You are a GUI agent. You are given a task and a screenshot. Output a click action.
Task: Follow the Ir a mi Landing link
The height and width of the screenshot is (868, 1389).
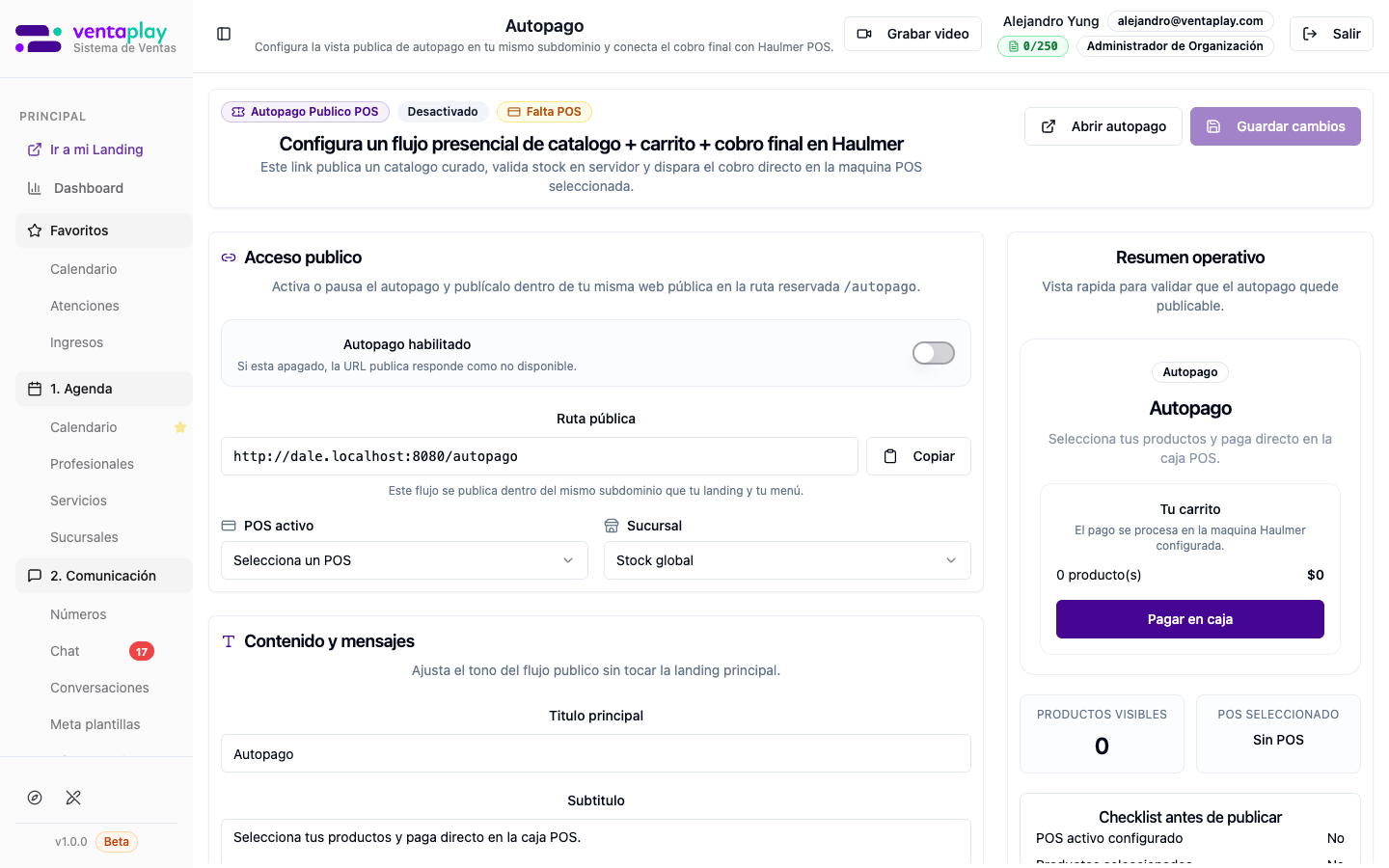coord(95,149)
